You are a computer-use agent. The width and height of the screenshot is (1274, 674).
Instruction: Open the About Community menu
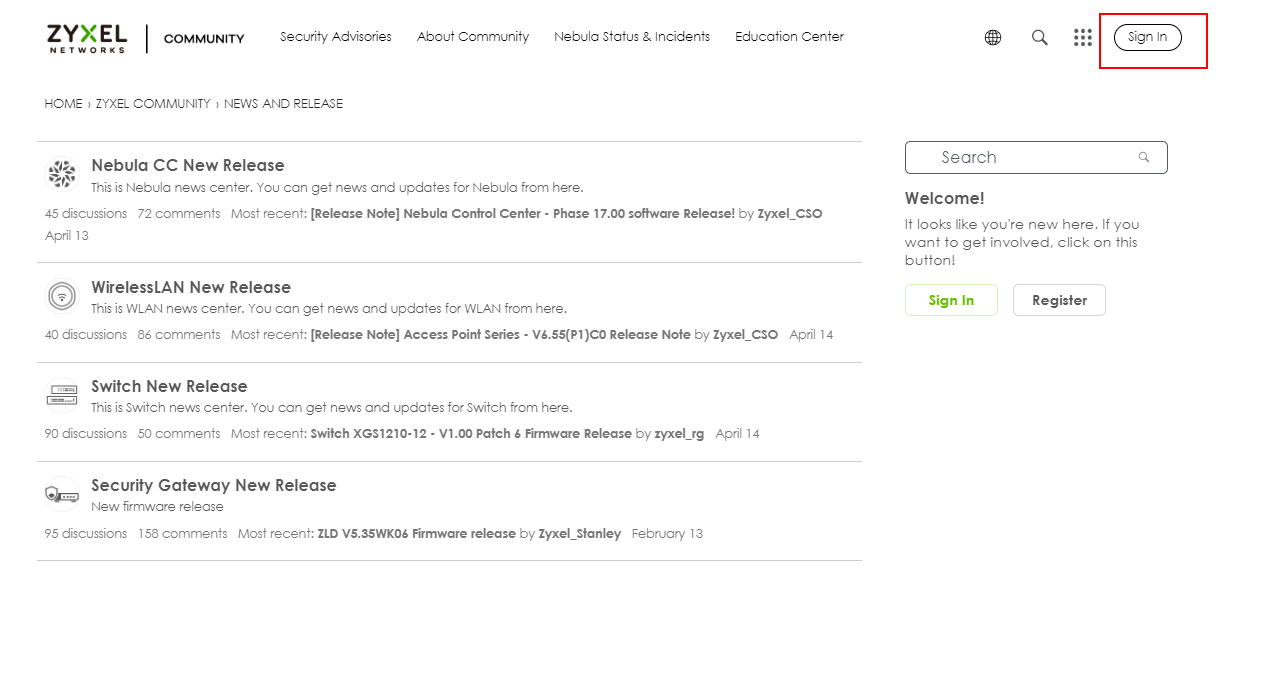pyautogui.click(x=473, y=37)
